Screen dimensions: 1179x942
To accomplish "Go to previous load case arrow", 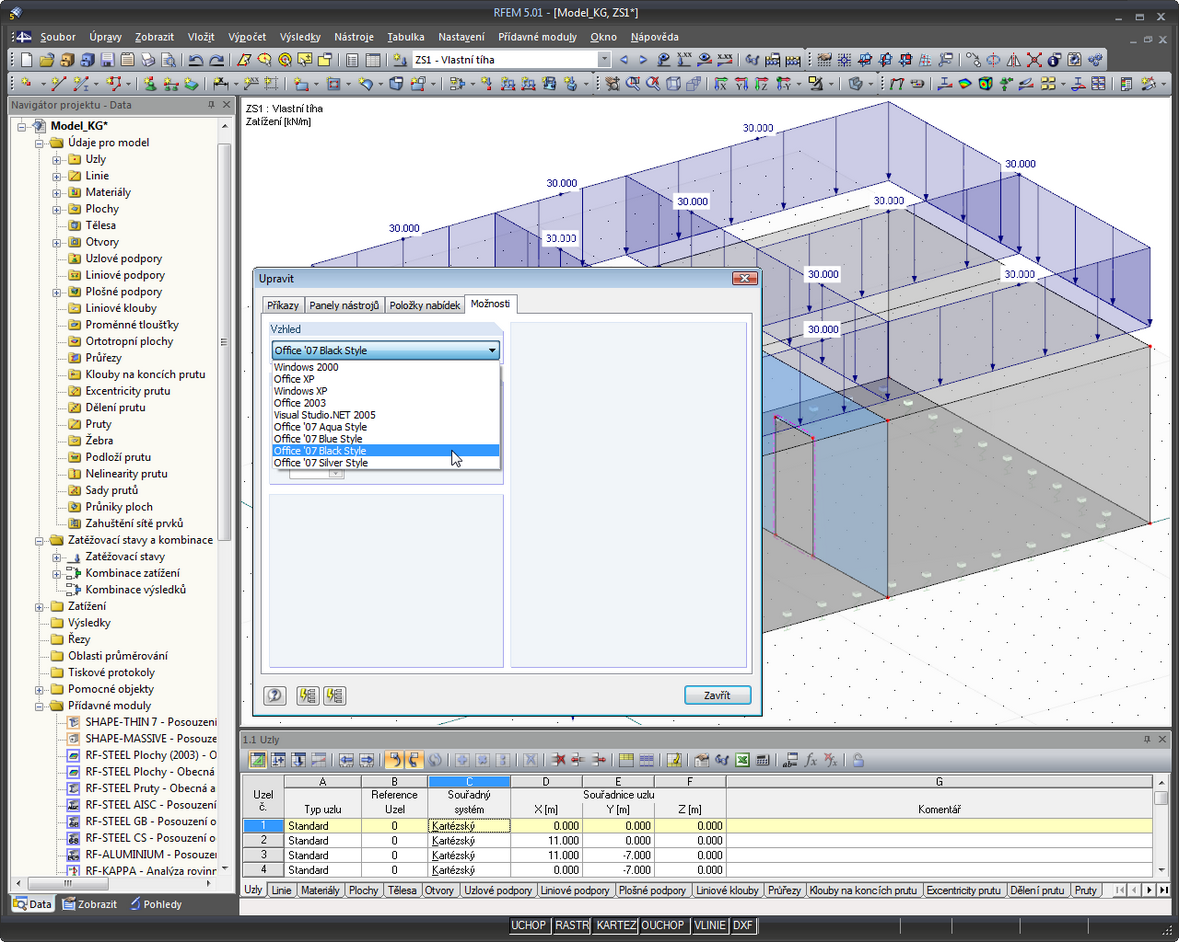I will [625, 60].
